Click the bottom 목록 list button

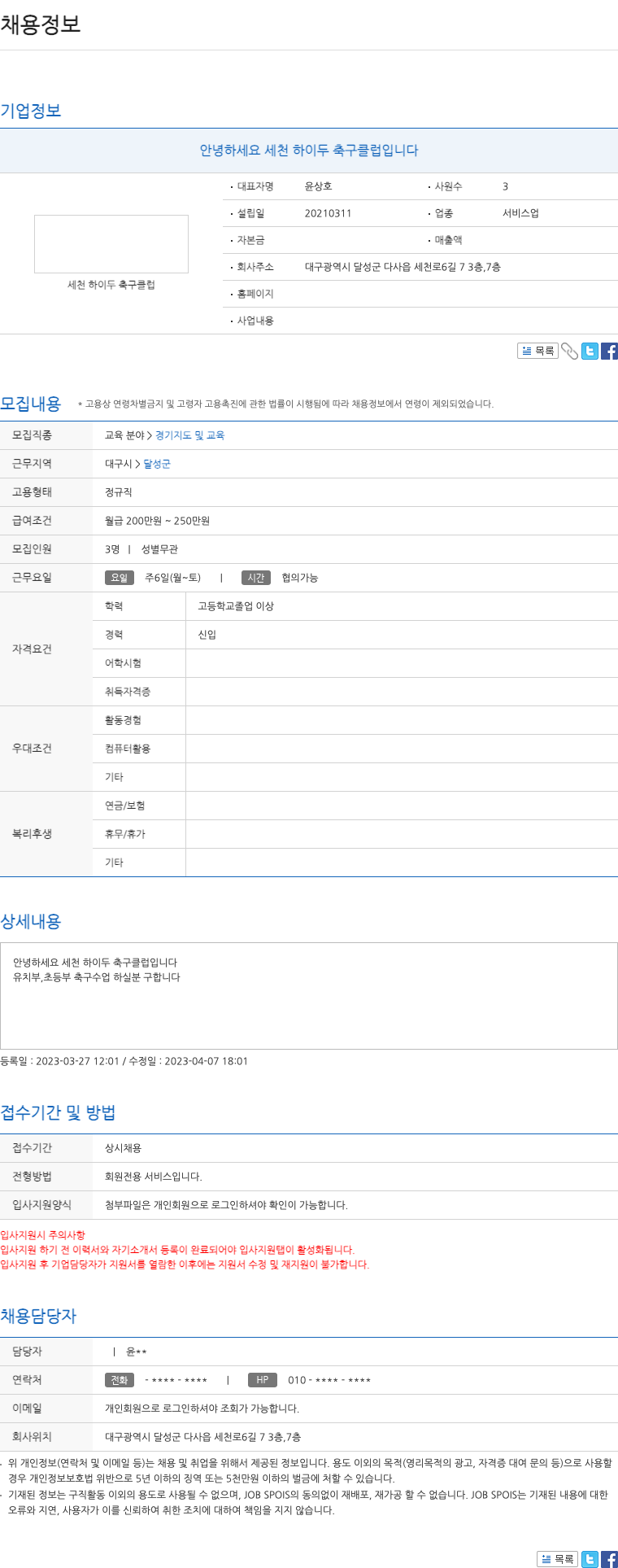click(557, 1559)
